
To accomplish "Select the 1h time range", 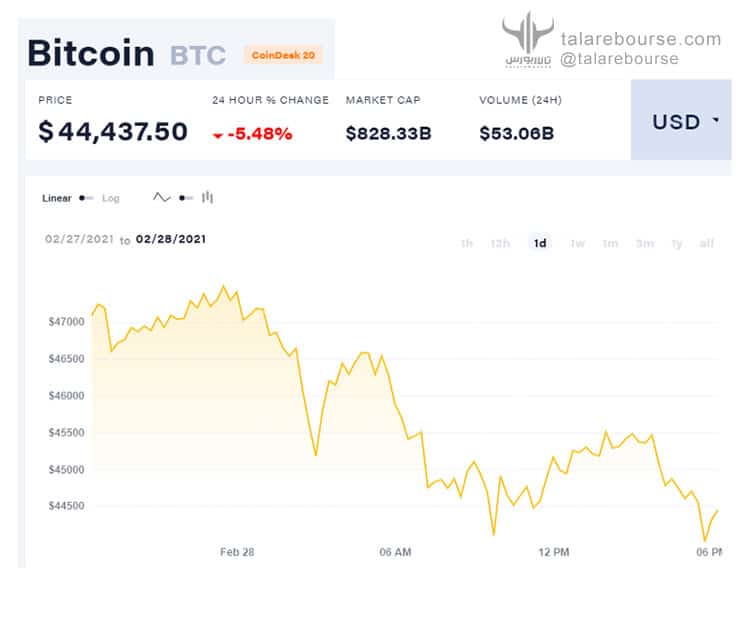I will tap(466, 244).
